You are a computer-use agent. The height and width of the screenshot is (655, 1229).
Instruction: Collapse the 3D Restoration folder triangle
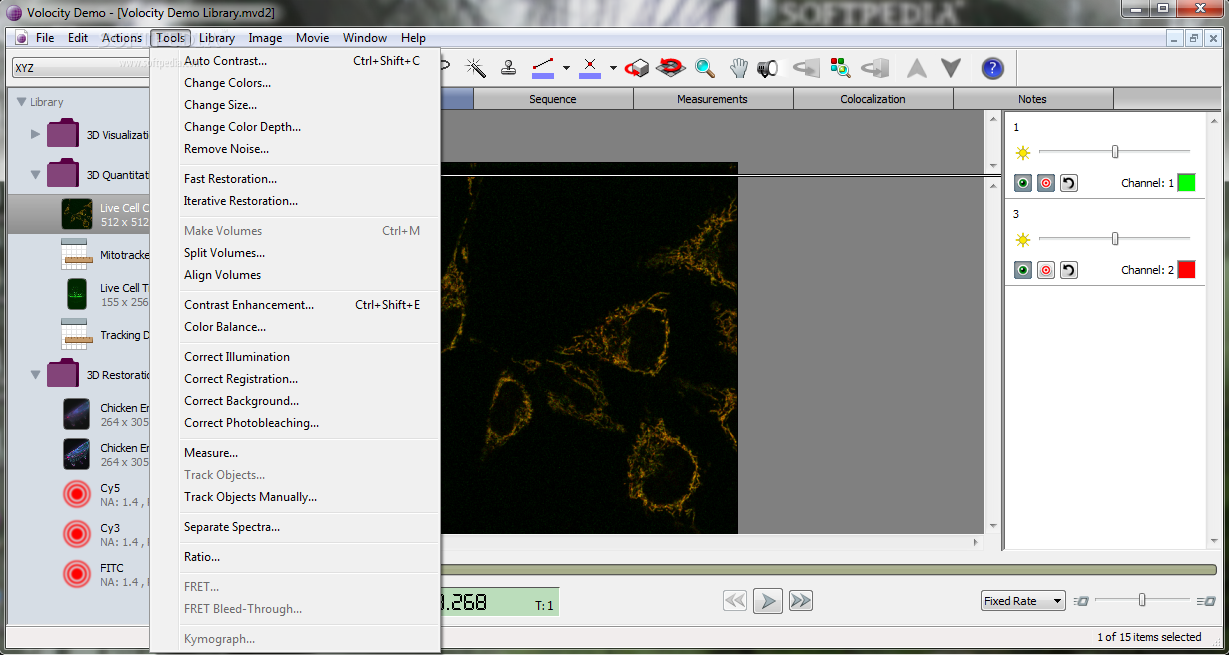click(36, 375)
